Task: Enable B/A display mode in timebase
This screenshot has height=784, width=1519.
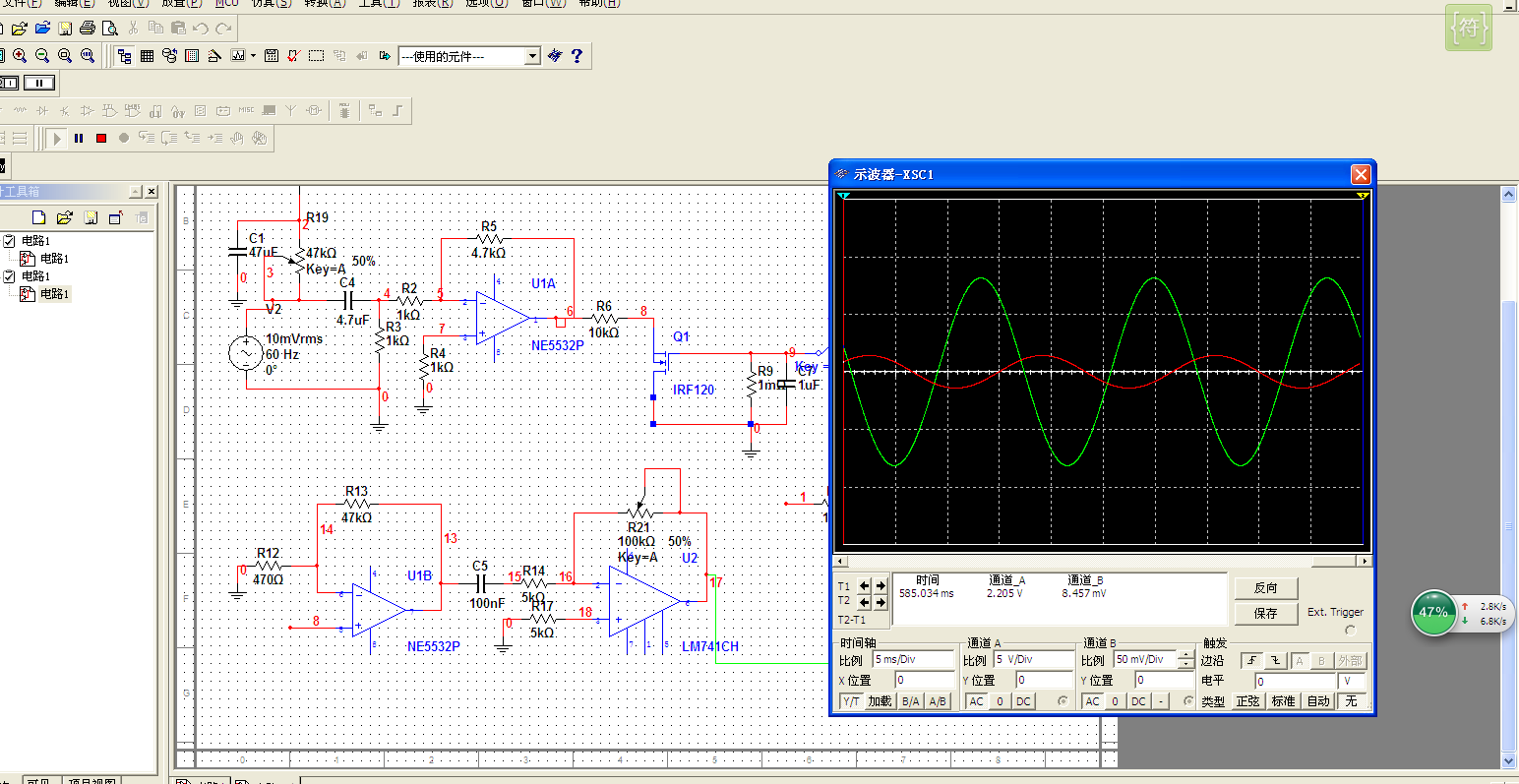Action: [x=911, y=701]
